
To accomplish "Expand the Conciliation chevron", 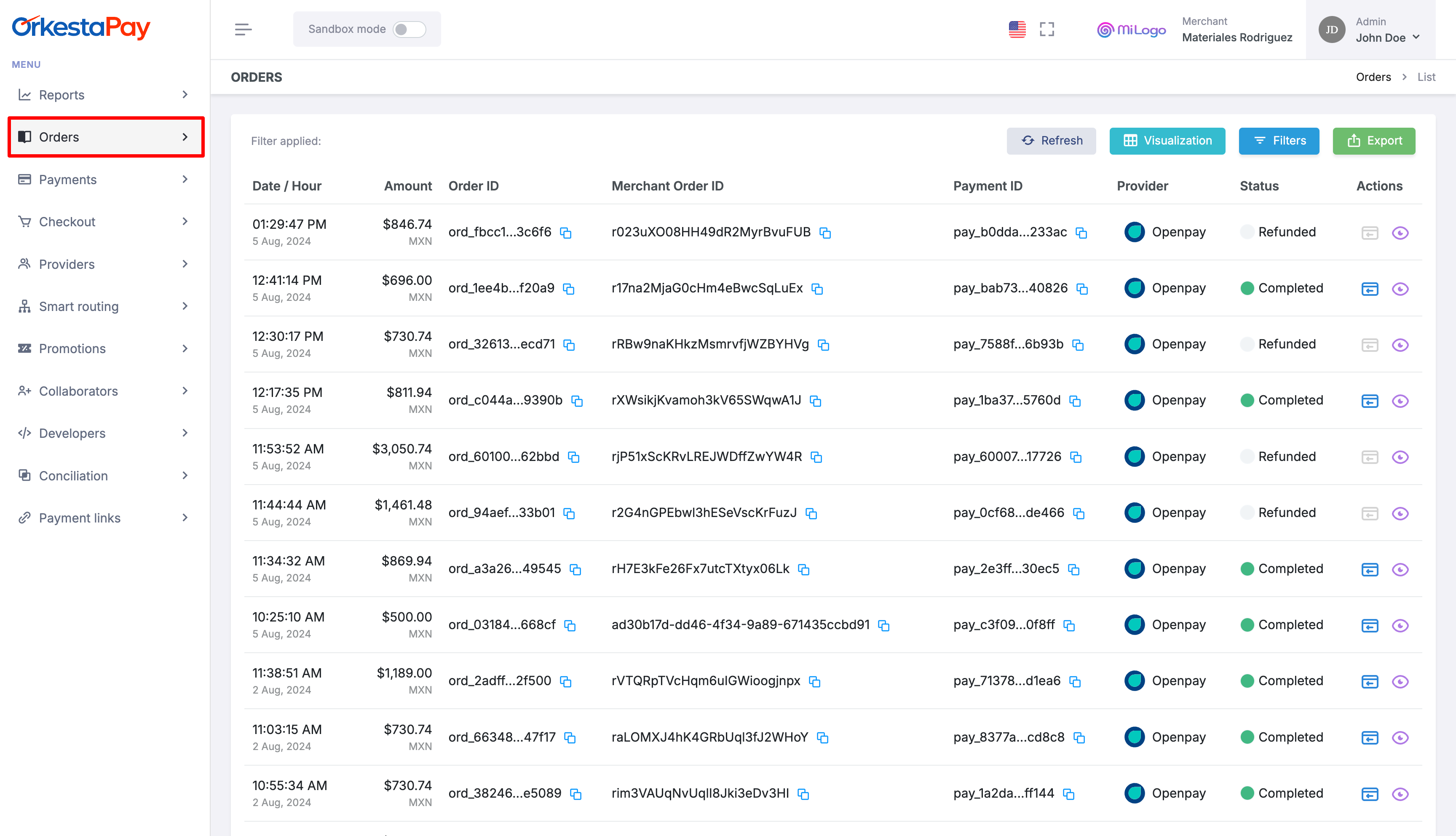I will click(x=185, y=475).
